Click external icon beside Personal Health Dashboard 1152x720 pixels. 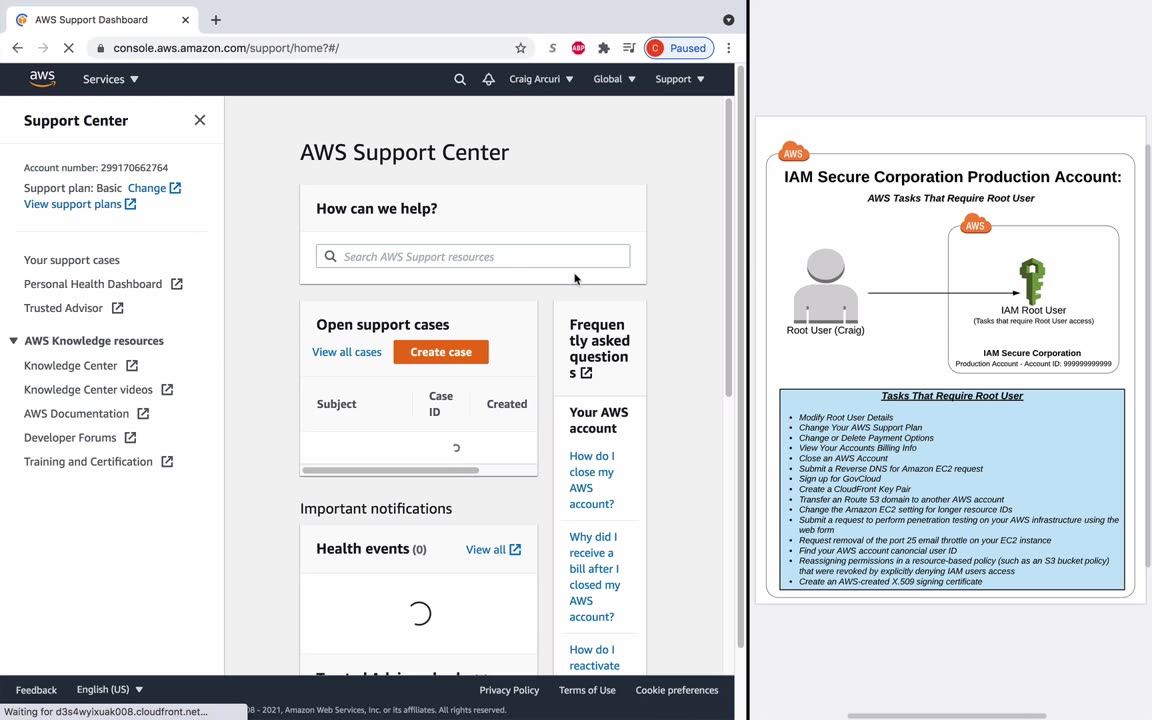pyautogui.click(x=176, y=284)
